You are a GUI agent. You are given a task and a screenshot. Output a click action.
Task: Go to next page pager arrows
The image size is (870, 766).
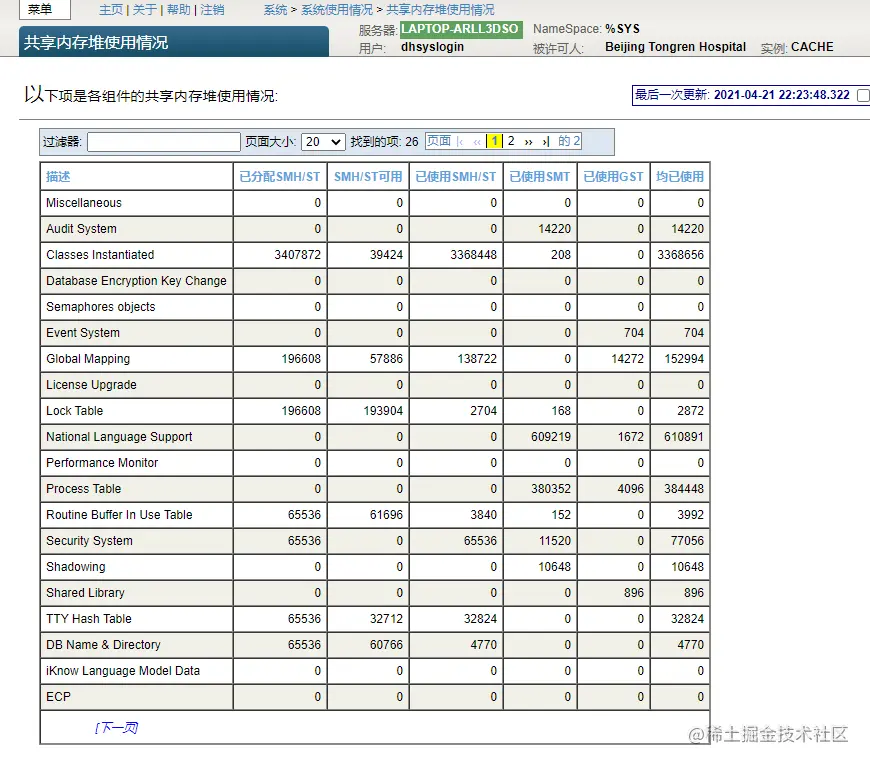528,141
